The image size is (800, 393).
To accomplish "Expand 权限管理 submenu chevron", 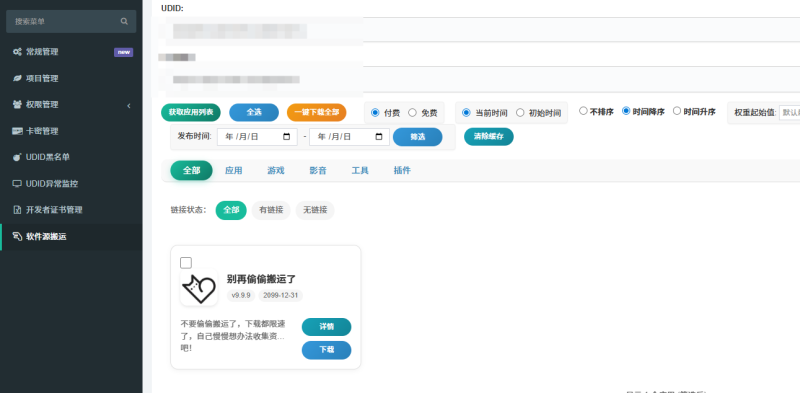I will click(x=129, y=106).
